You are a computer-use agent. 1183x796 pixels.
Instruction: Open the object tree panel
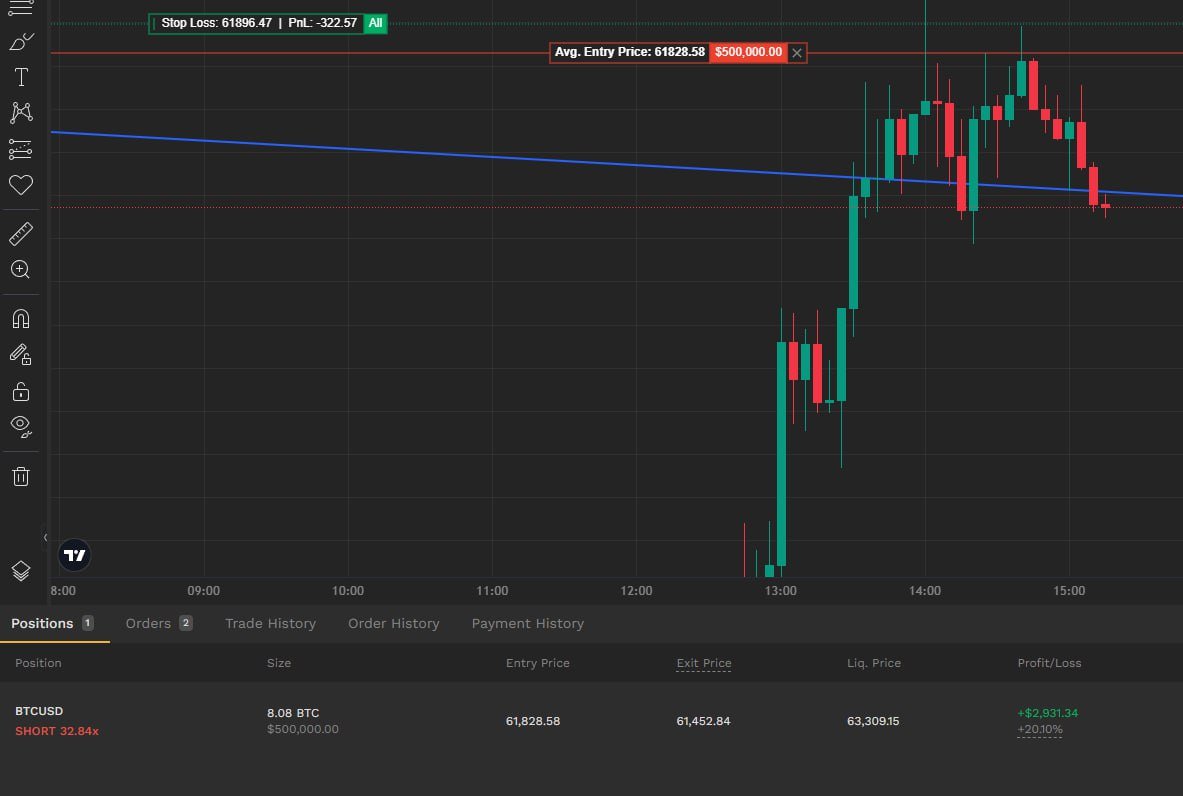point(21,571)
